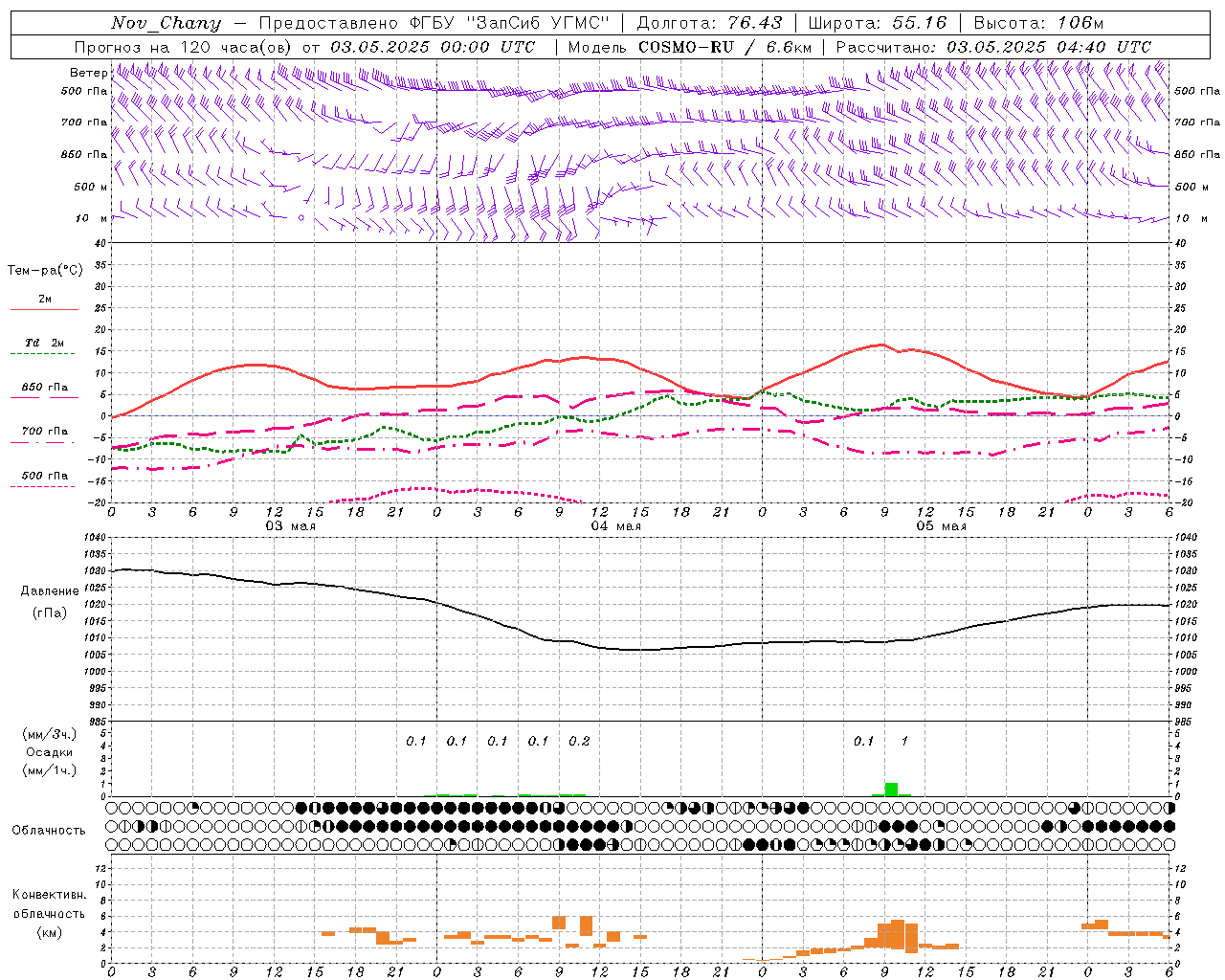Click the '(мм/3ч.)' precipitation unit label
Viewport: 1225px width, 980px height.
50,734
